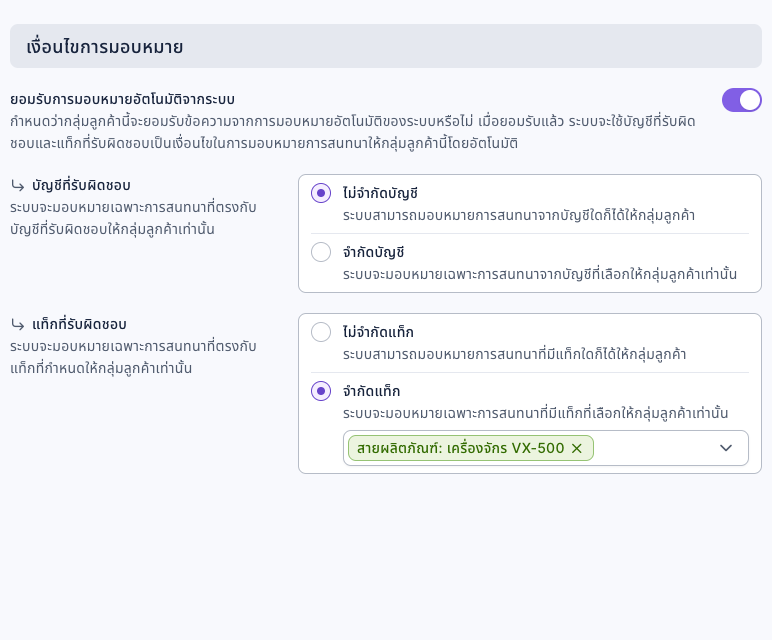The height and width of the screenshot is (640, 772).
Task: Click the description ระบบจะมอบหมายเฉพาะการสนทนาจากบัญชีที่เลือก
Action: [540, 274]
